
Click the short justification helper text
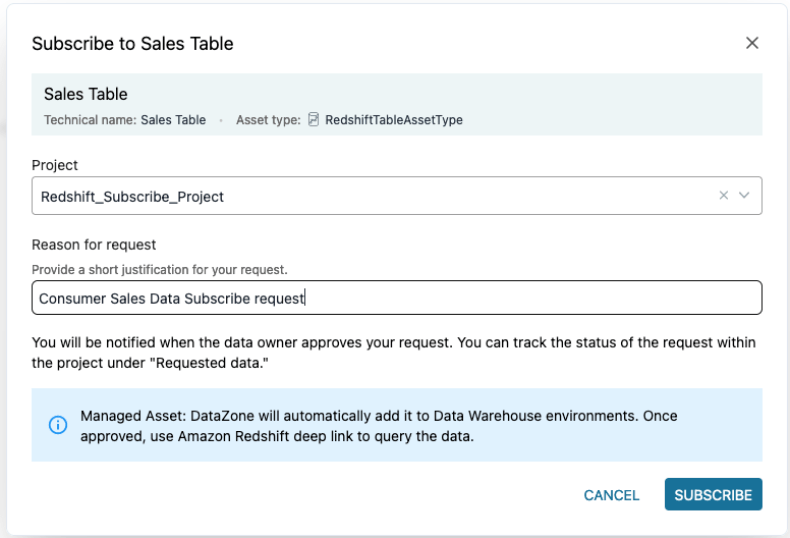click(159, 270)
